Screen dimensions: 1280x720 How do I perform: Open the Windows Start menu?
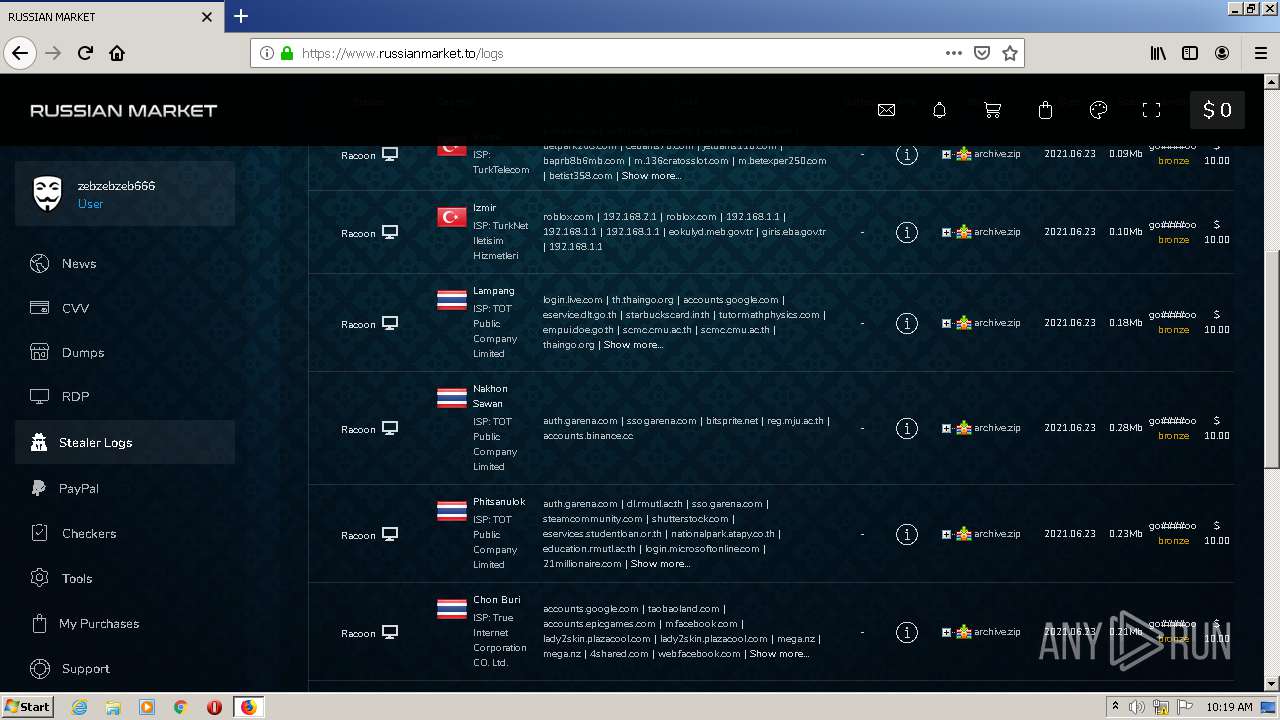(28, 706)
